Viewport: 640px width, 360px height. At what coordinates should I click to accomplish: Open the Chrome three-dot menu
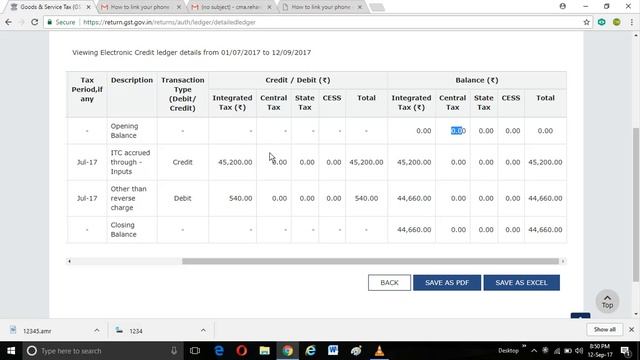coord(631,22)
